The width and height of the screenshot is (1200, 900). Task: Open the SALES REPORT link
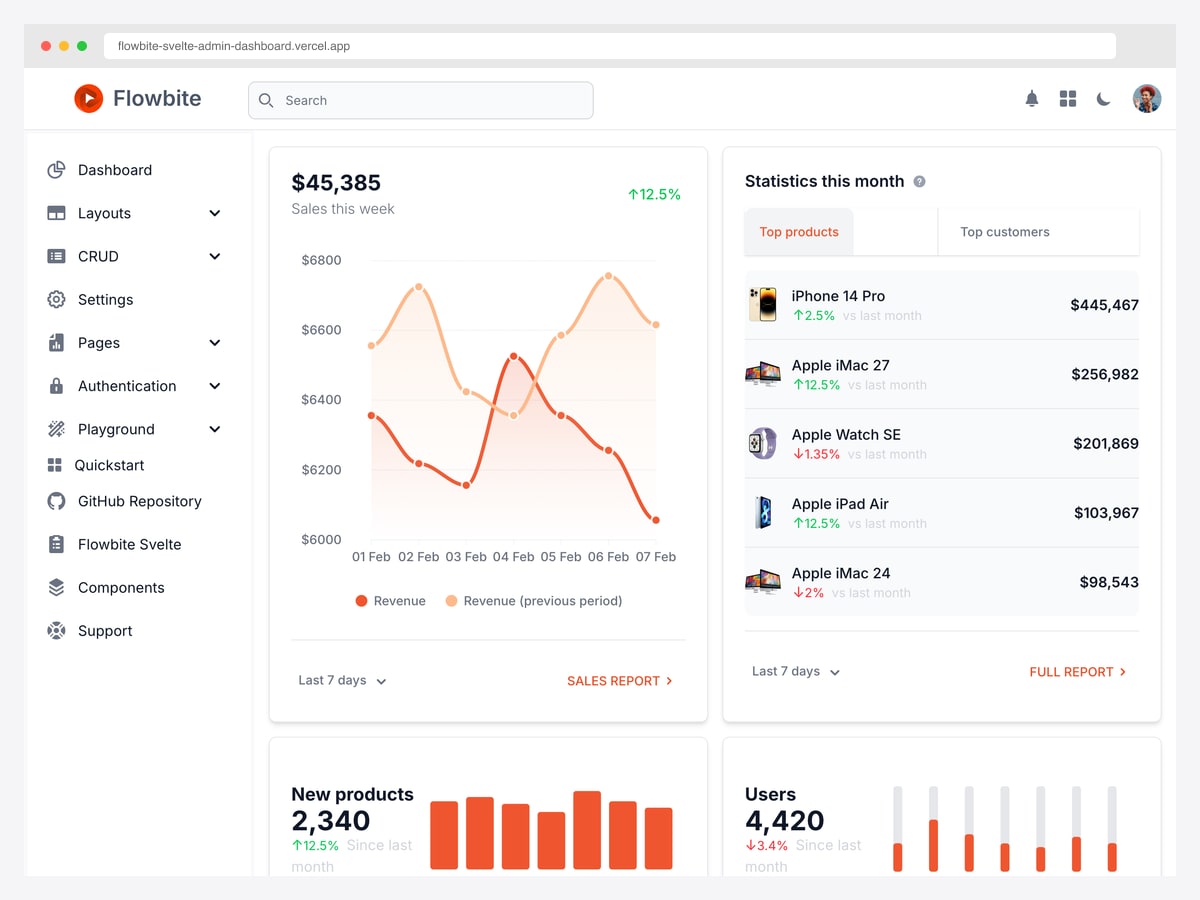(x=620, y=680)
